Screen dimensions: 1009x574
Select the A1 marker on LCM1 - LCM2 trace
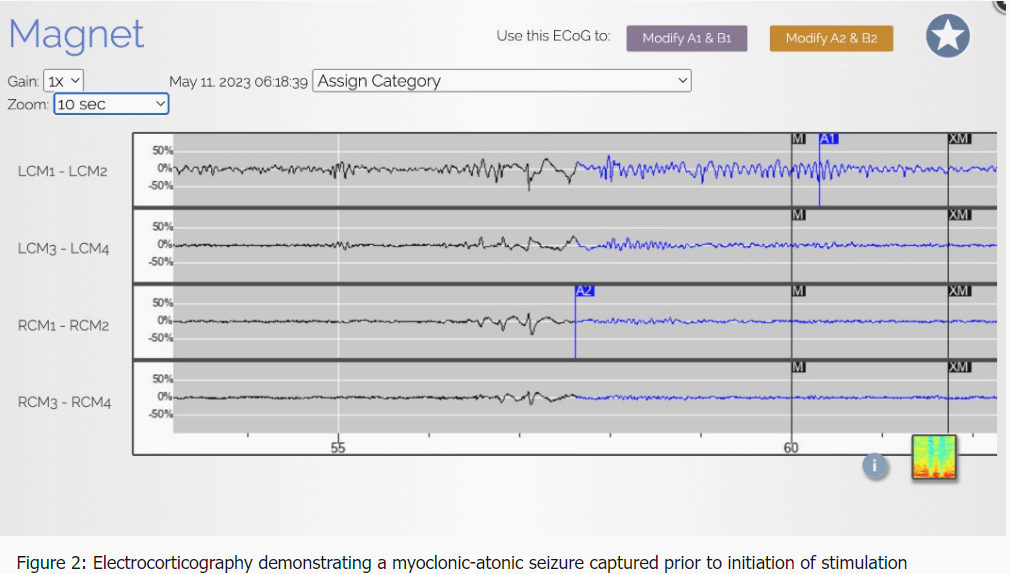(x=829, y=139)
